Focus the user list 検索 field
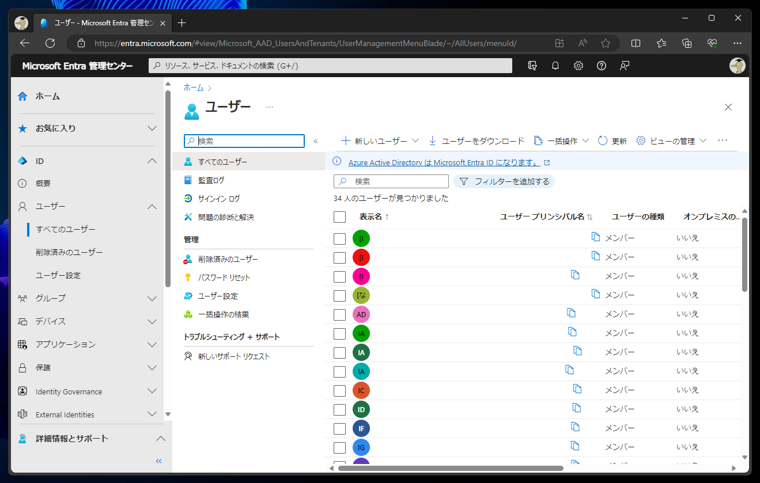760x483 pixels. pyautogui.click(x=391, y=181)
